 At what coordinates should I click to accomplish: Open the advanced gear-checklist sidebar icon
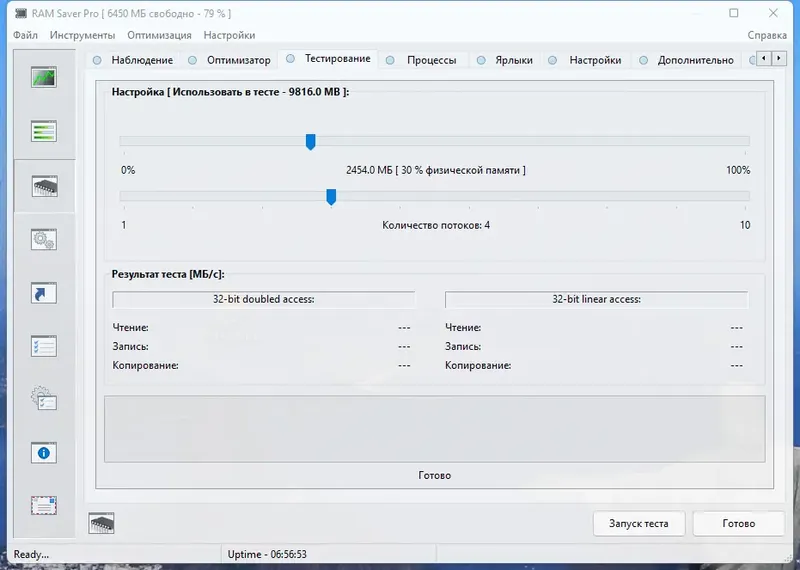(44, 399)
